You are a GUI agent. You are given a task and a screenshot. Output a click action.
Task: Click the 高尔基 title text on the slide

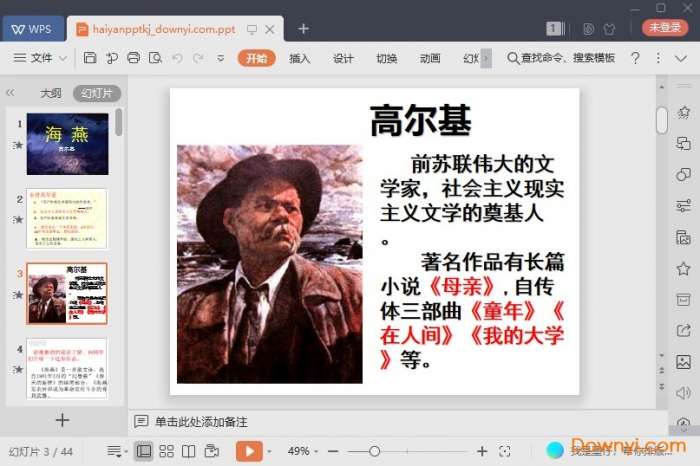click(x=421, y=120)
